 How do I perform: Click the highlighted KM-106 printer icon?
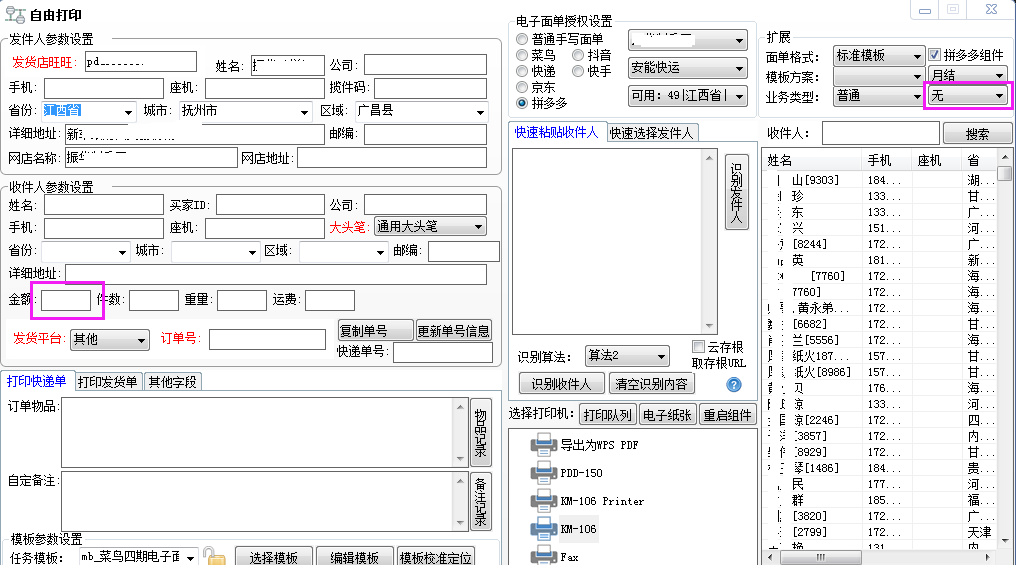pyautogui.click(x=544, y=528)
